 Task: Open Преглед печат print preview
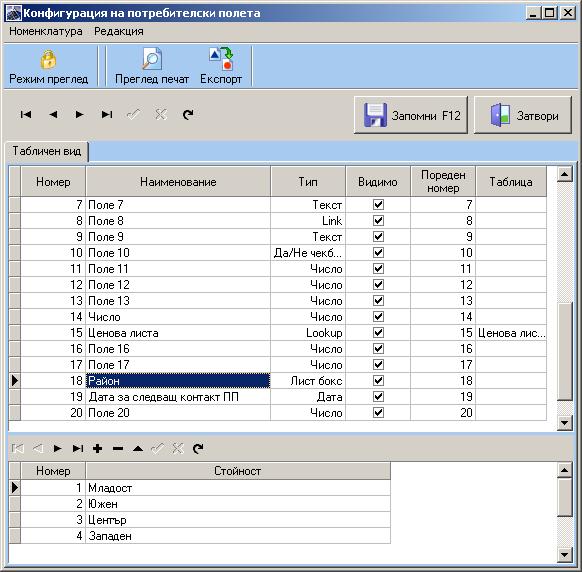pyautogui.click(x=152, y=67)
